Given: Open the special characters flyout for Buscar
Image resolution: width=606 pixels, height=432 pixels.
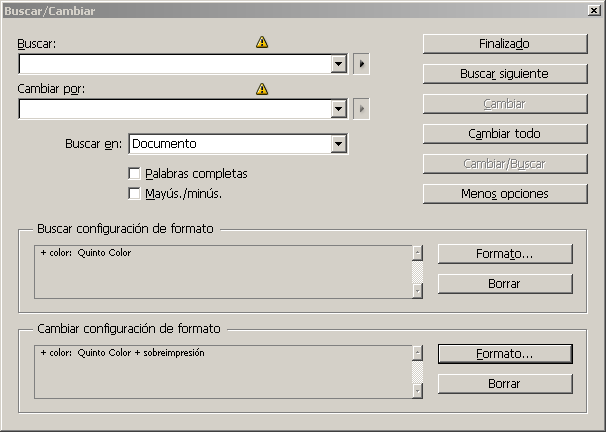Looking at the screenshot, I should (361, 64).
